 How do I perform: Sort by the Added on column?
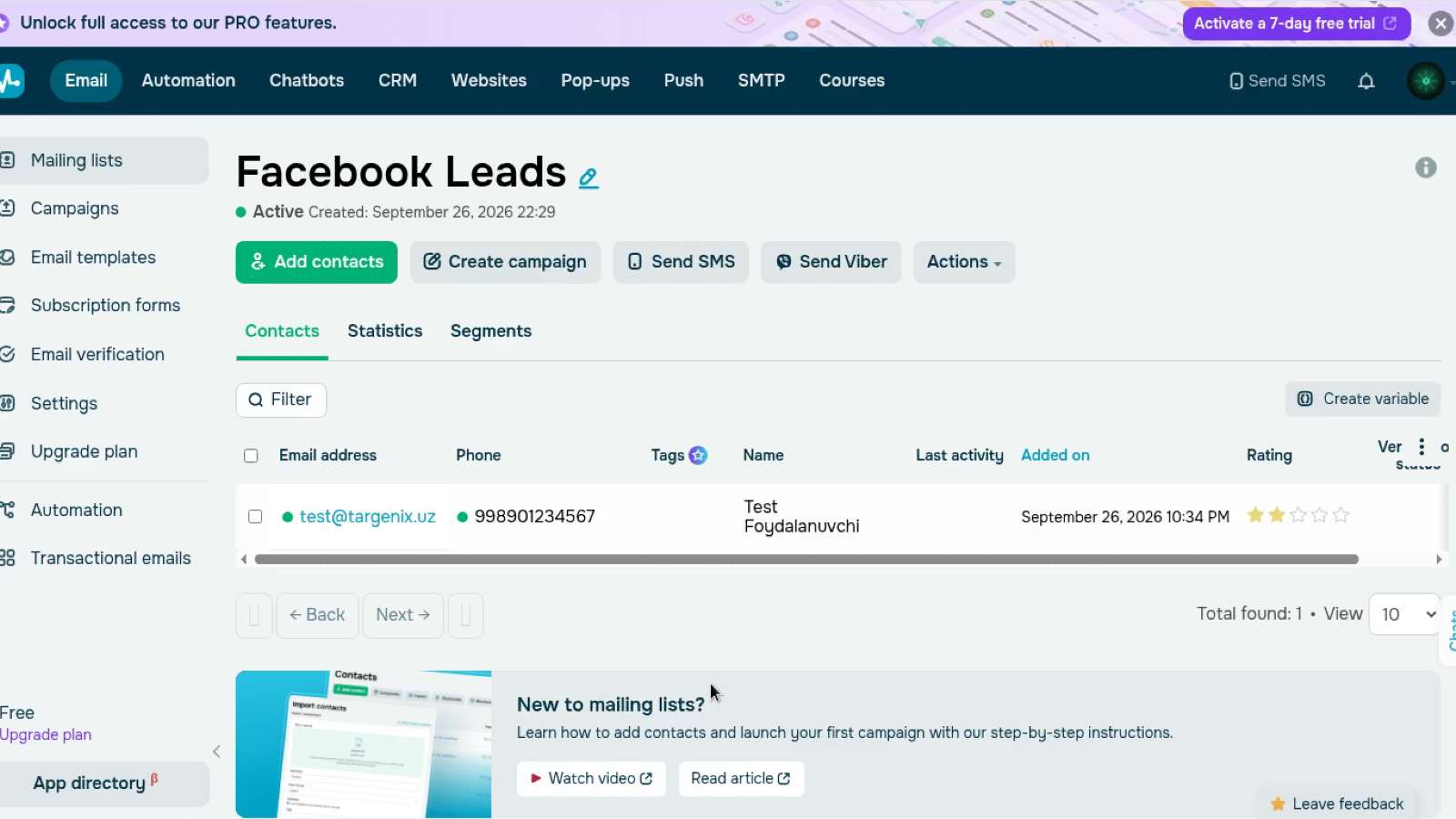pyautogui.click(x=1055, y=455)
